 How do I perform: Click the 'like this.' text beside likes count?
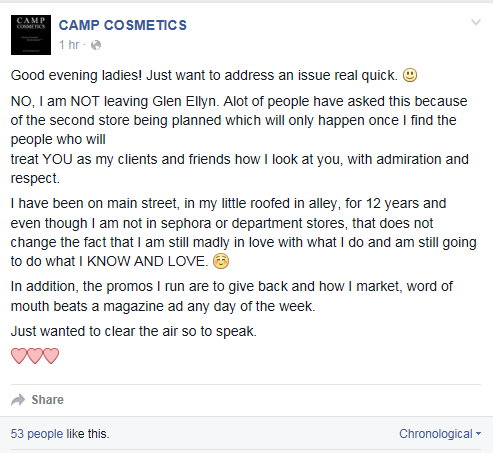[x=88, y=434]
